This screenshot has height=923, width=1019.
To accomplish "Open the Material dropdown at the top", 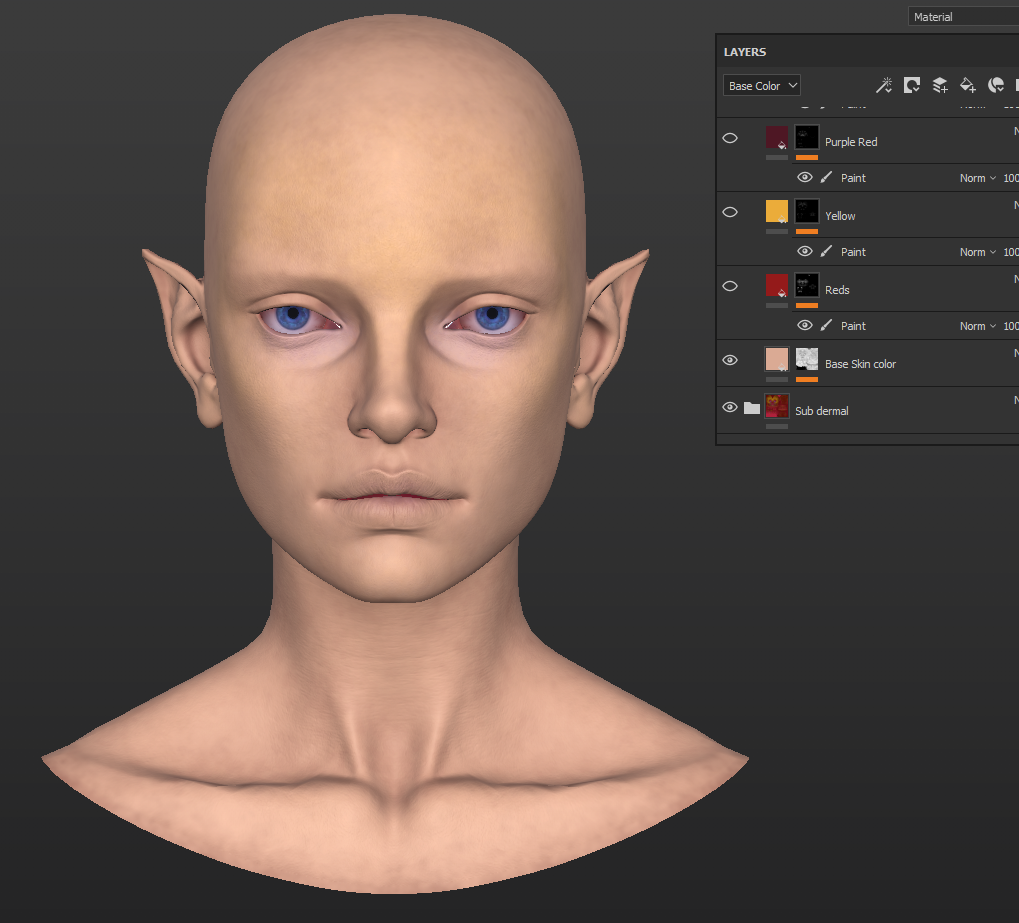I will click(x=963, y=17).
